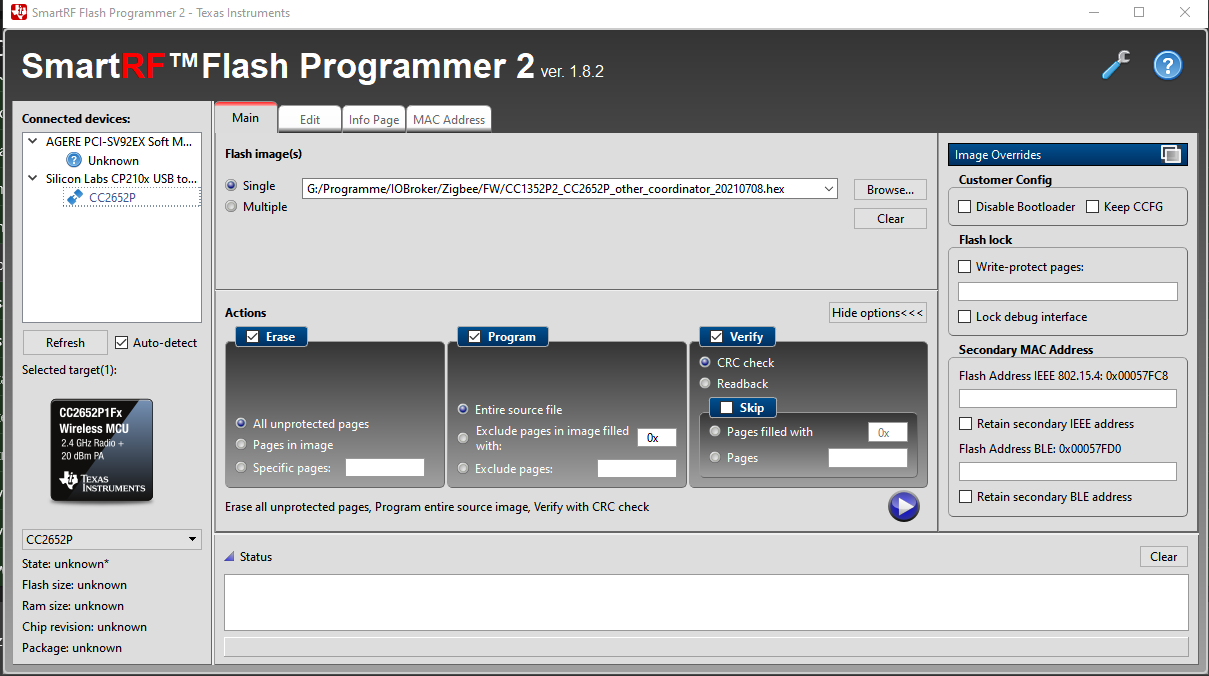The width and height of the screenshot is (1209, 676).
Task: Click the Pages filled with value field
Action: 887,432
